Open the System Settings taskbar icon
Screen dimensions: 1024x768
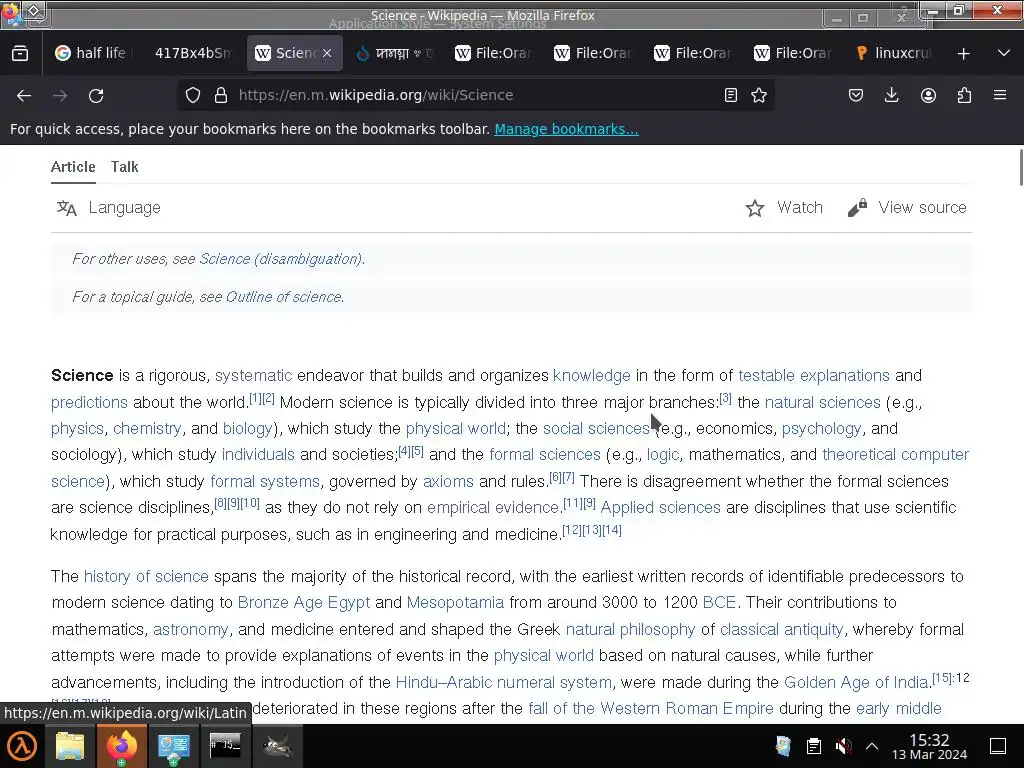pyautogui.click(x=173, y=746)
